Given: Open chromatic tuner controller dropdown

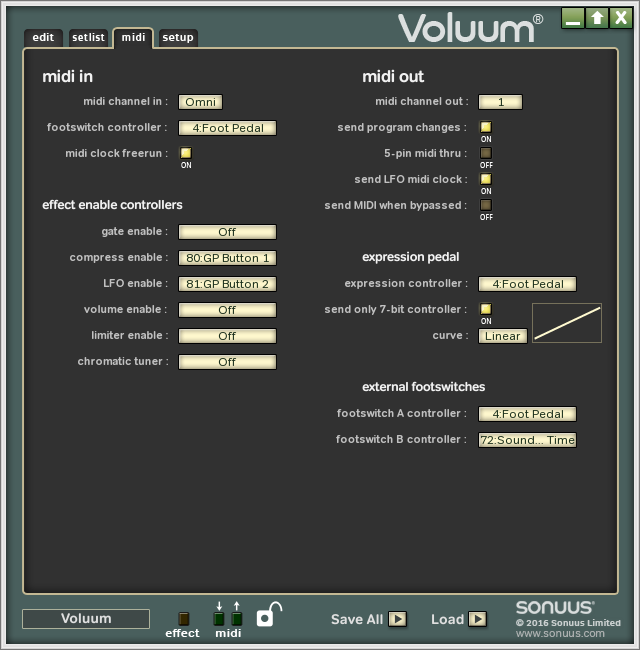Looking at the screenshot, I should click(227, 362).
